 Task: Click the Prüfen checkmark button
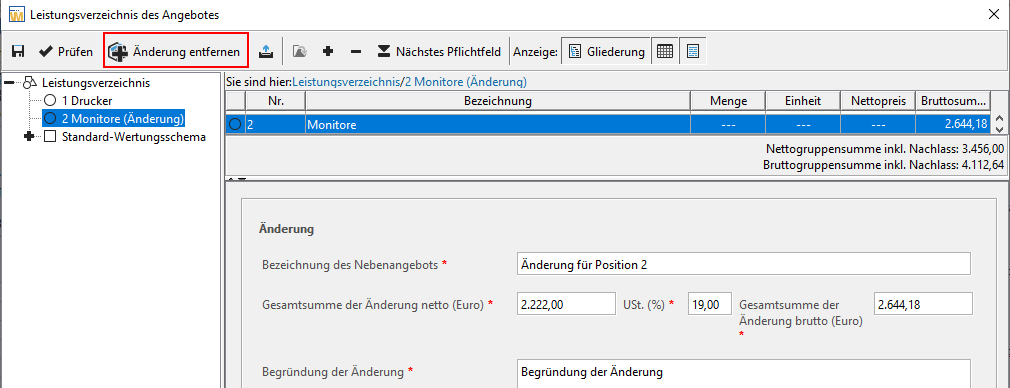66,52
